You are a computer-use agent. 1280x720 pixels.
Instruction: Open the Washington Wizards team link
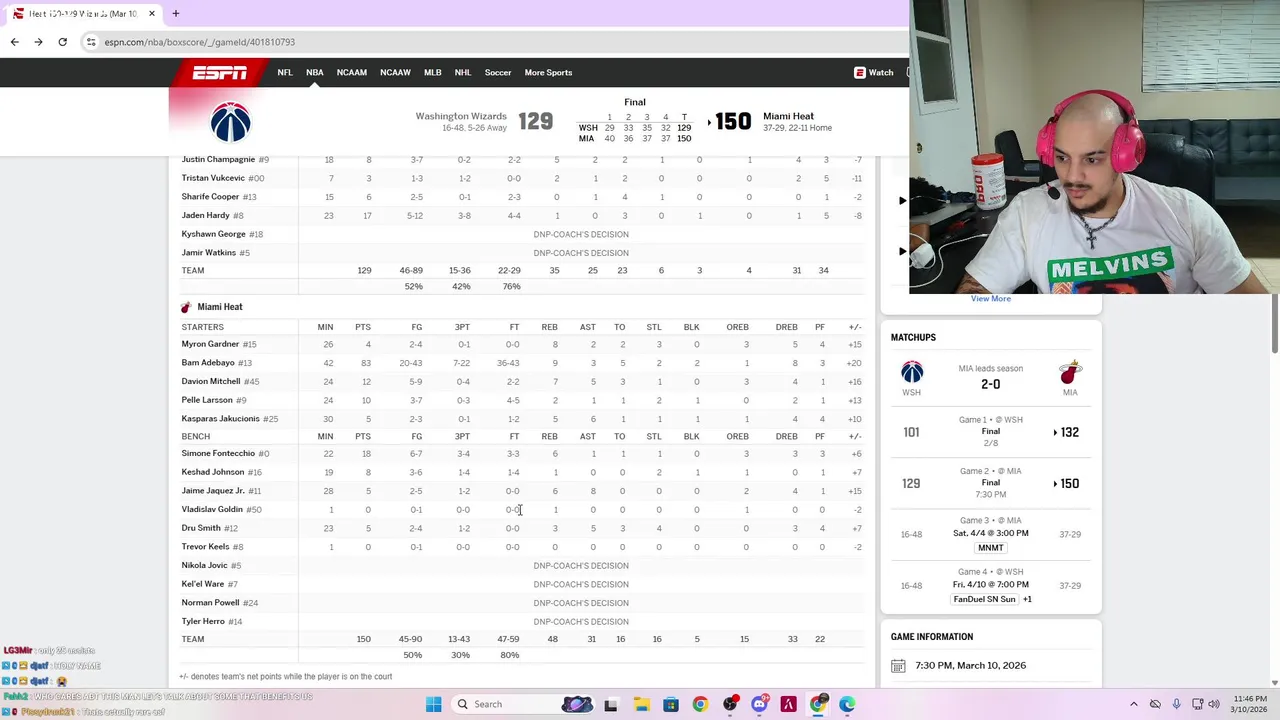(461, 116)
